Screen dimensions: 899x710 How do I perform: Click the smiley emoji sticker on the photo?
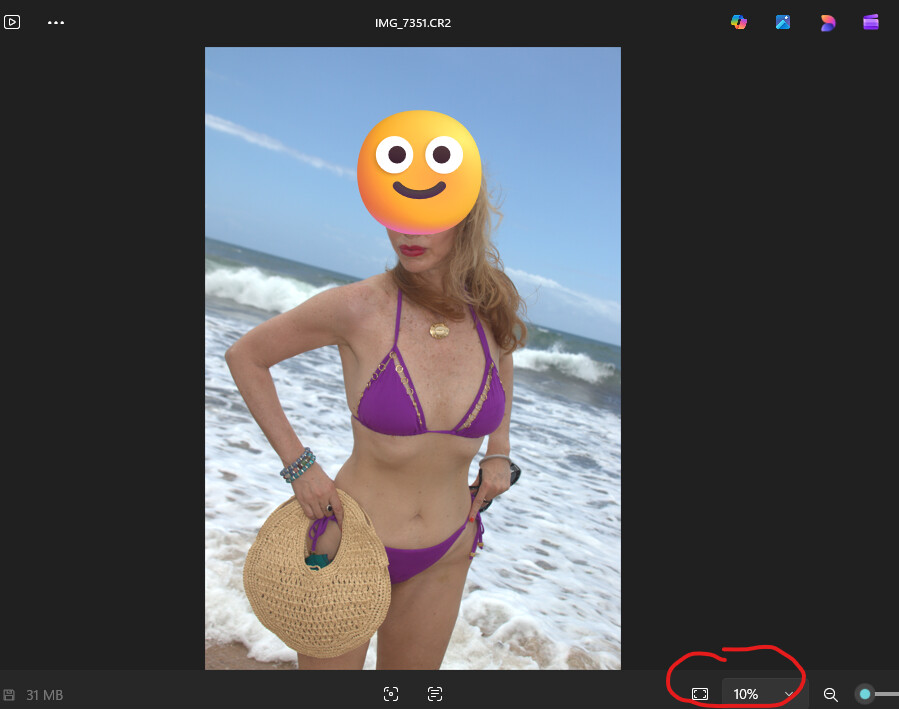click(x=419, y=166)
